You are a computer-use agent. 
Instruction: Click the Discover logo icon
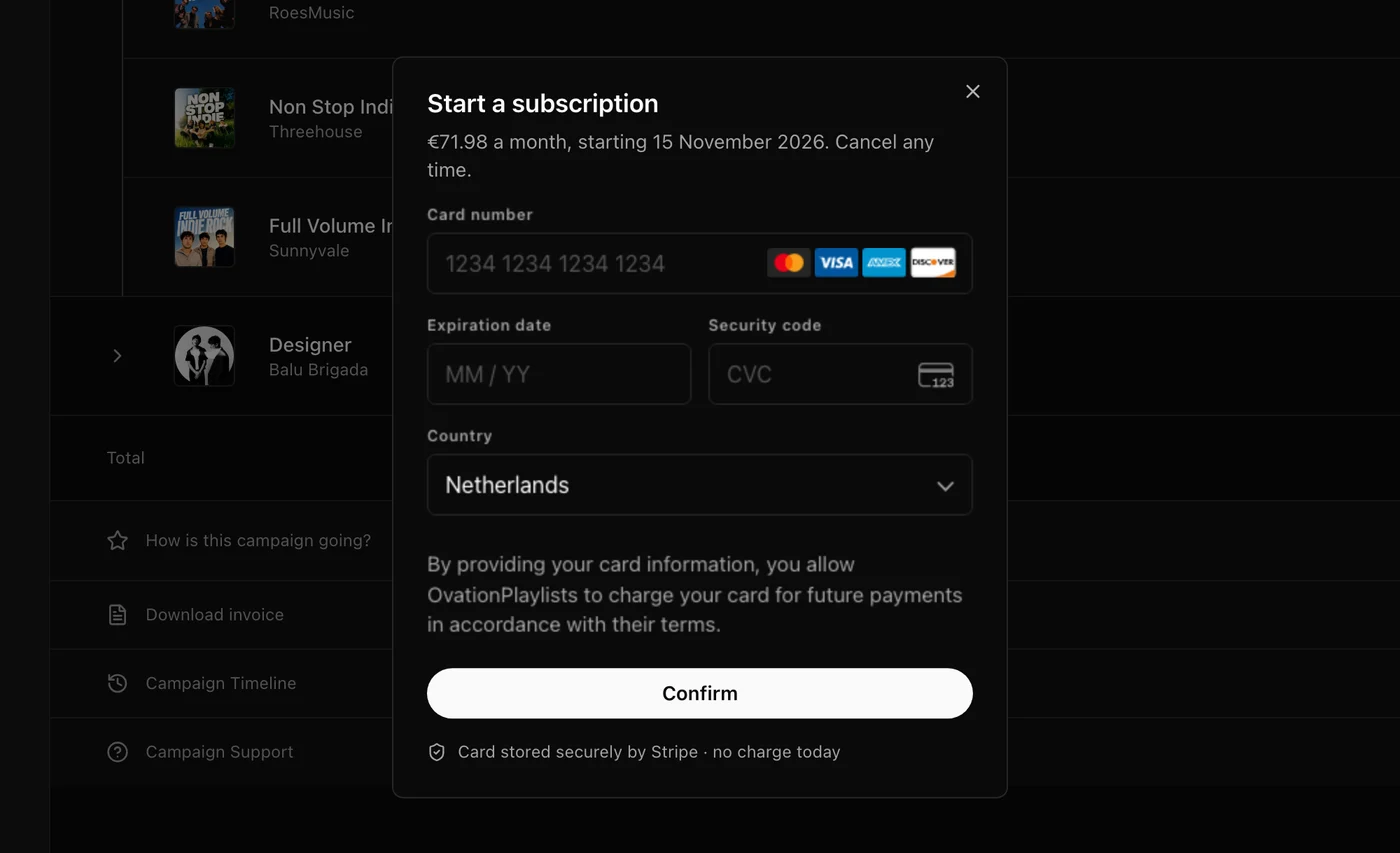(x=932, y=263)
